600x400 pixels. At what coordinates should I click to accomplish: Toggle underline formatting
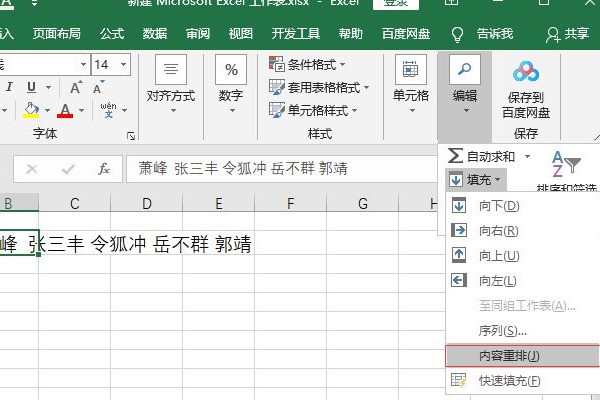(31, 87)
